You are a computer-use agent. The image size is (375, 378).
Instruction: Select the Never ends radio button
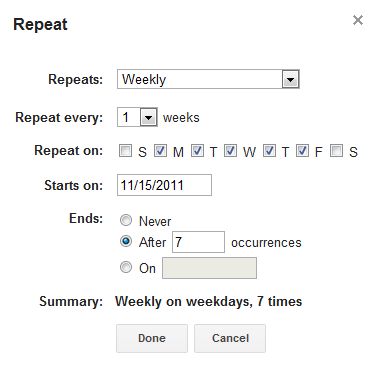tap(126, 220)
